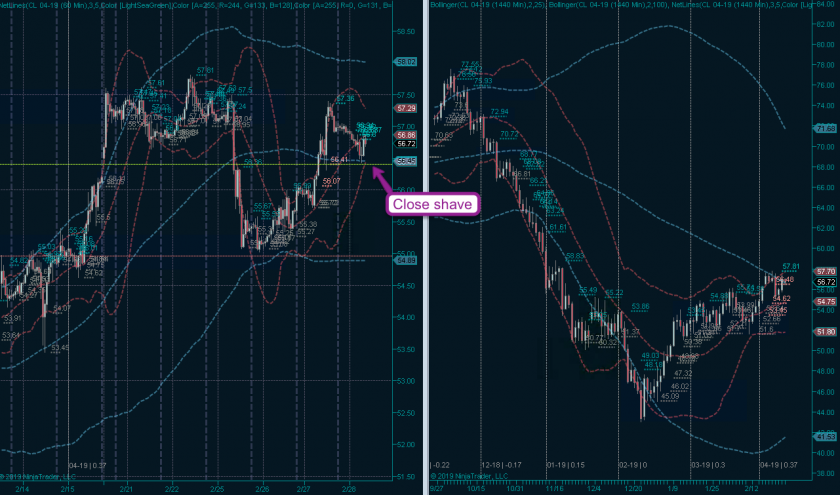Click the 03-19 | 0.3 rollover label
Screen dimensions: 840x495
(x=708, y=465)
